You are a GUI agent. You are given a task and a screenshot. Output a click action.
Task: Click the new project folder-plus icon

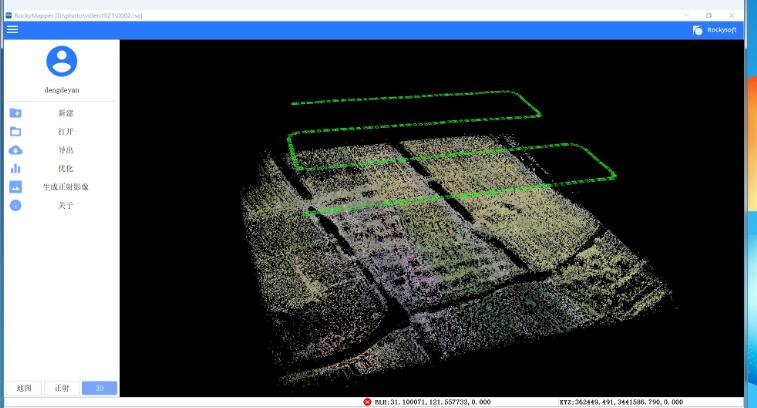[15, 113]
